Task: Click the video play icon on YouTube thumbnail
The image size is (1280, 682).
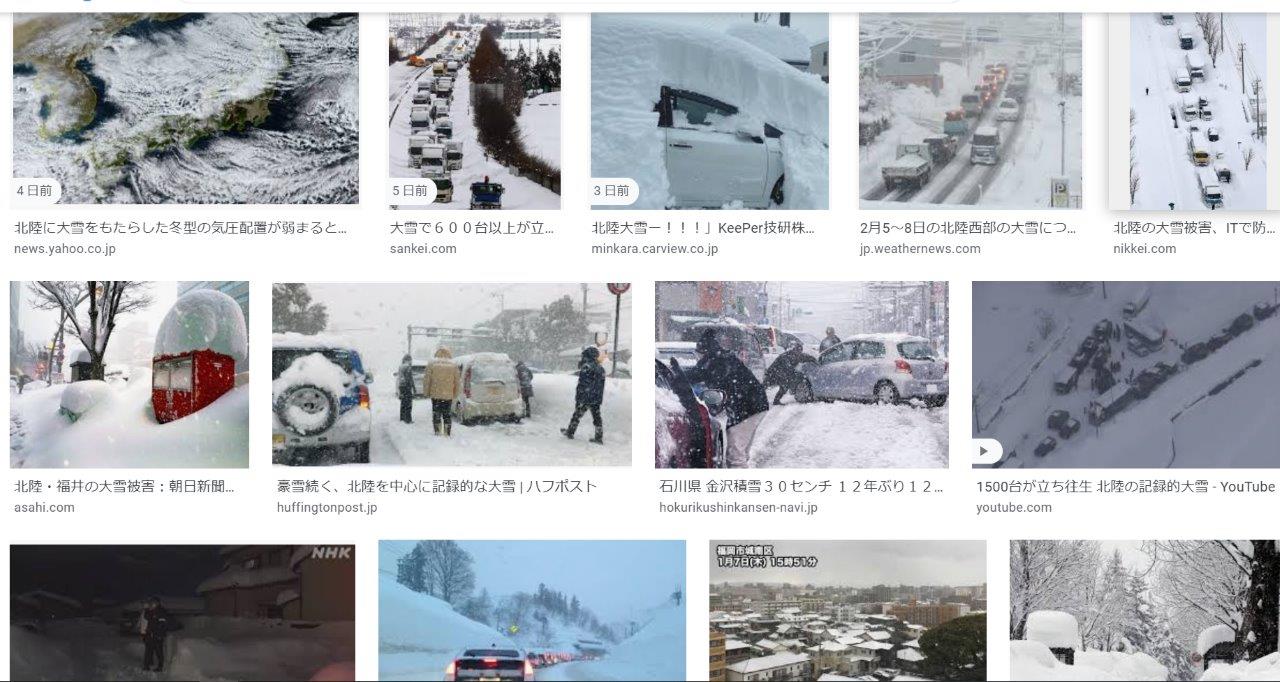Action: (x=985, y=451)
